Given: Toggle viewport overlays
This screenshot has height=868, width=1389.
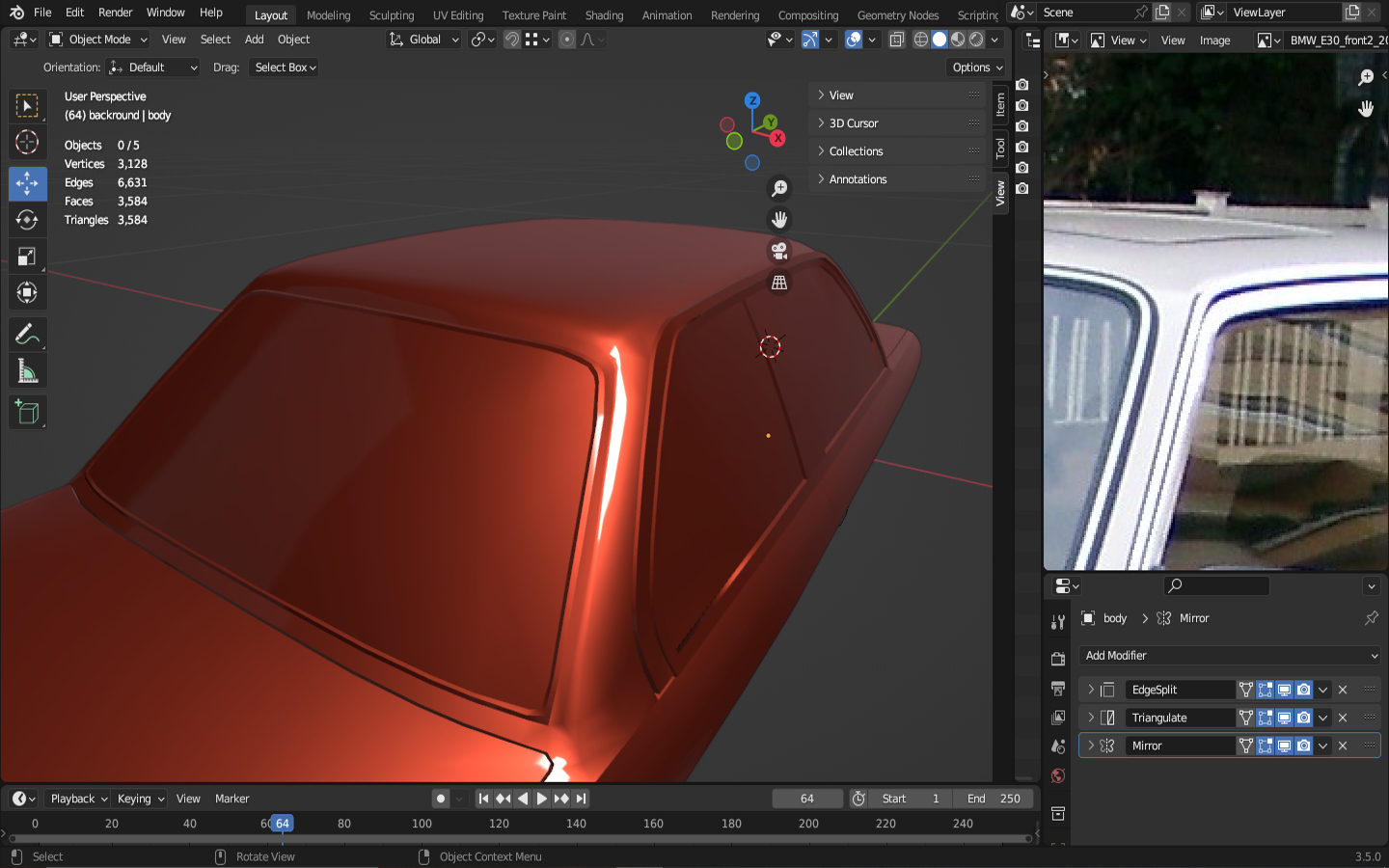Looking at the screenshot, I should point(854,40).
